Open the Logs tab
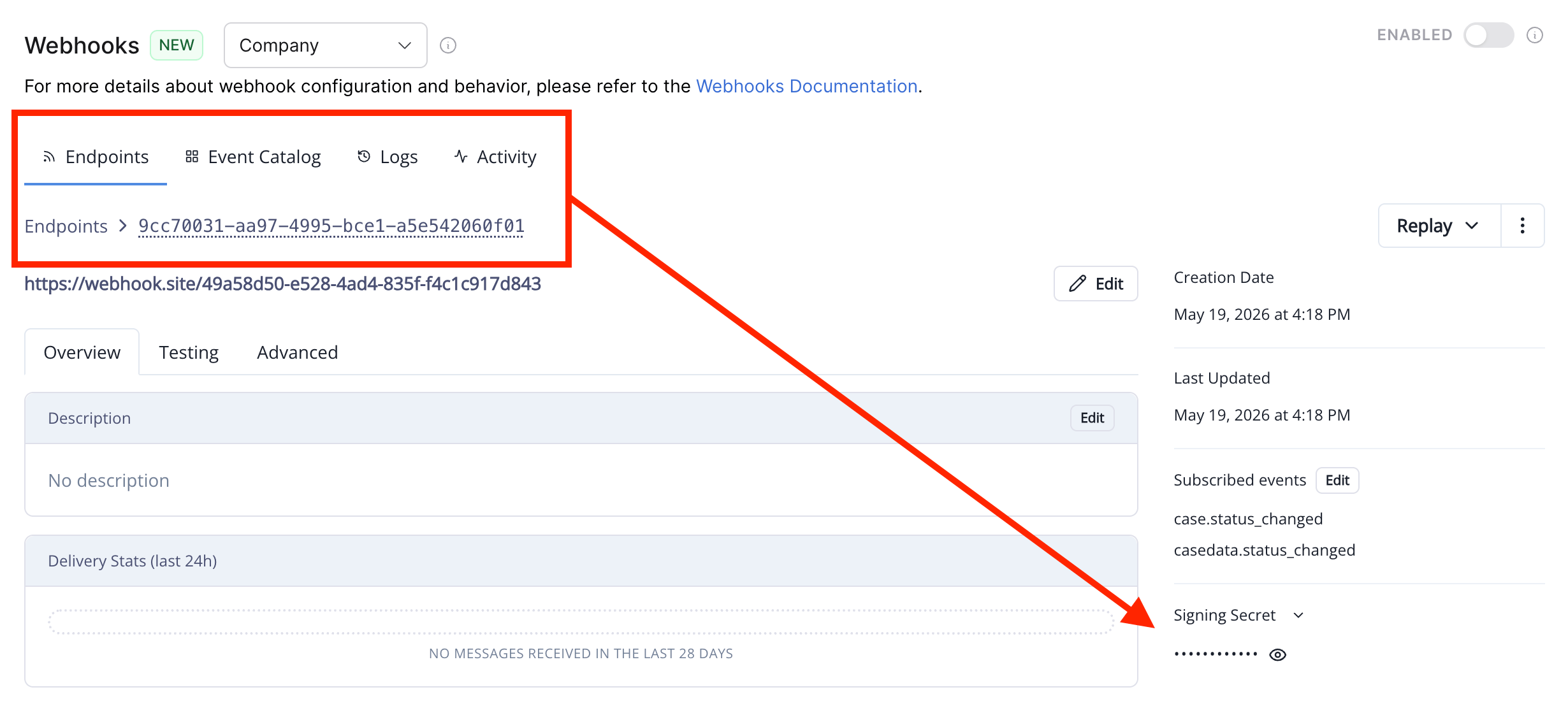The width and height of the screenshot is (1568, 706). (x=388, y=157)
